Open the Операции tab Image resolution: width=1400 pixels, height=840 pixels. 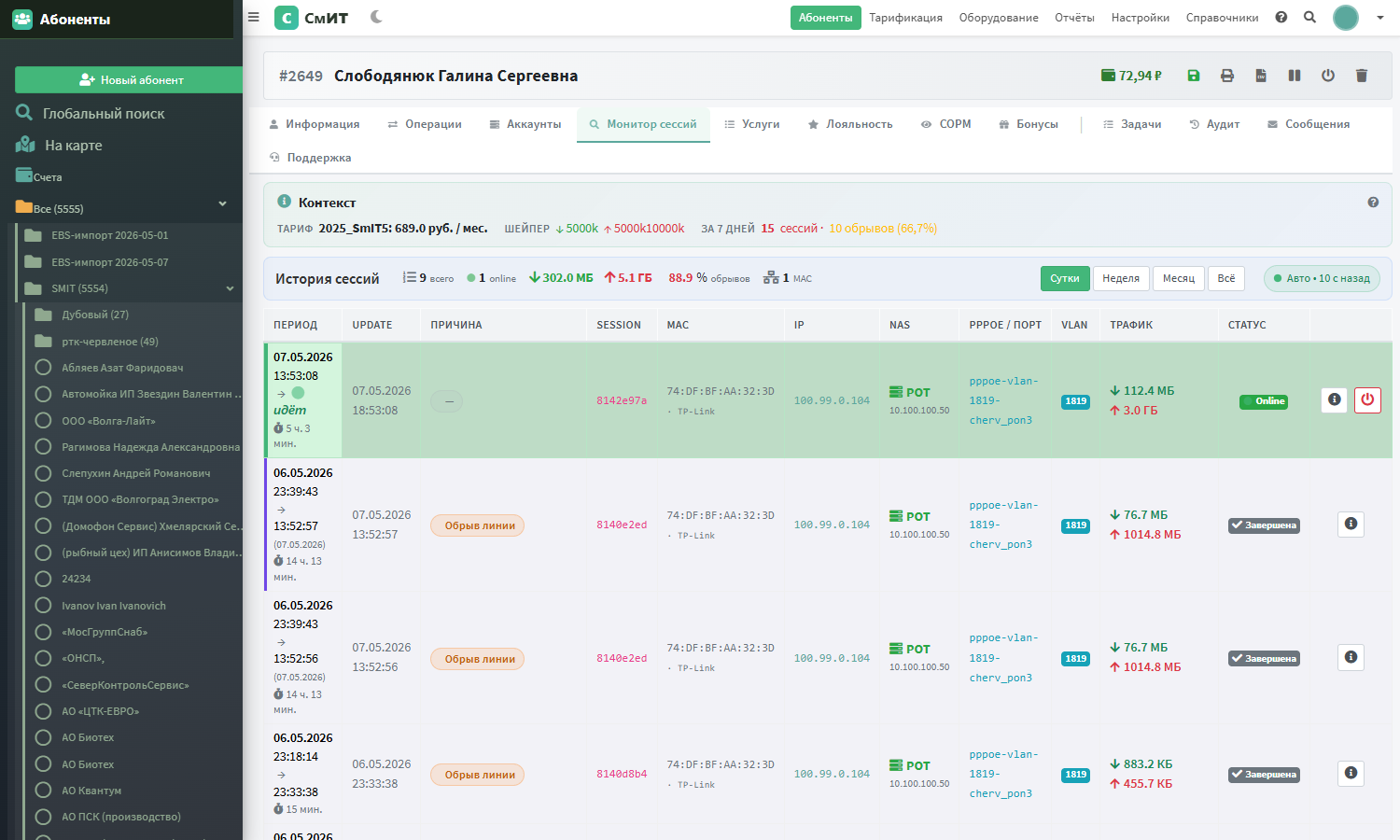[425, 124]
